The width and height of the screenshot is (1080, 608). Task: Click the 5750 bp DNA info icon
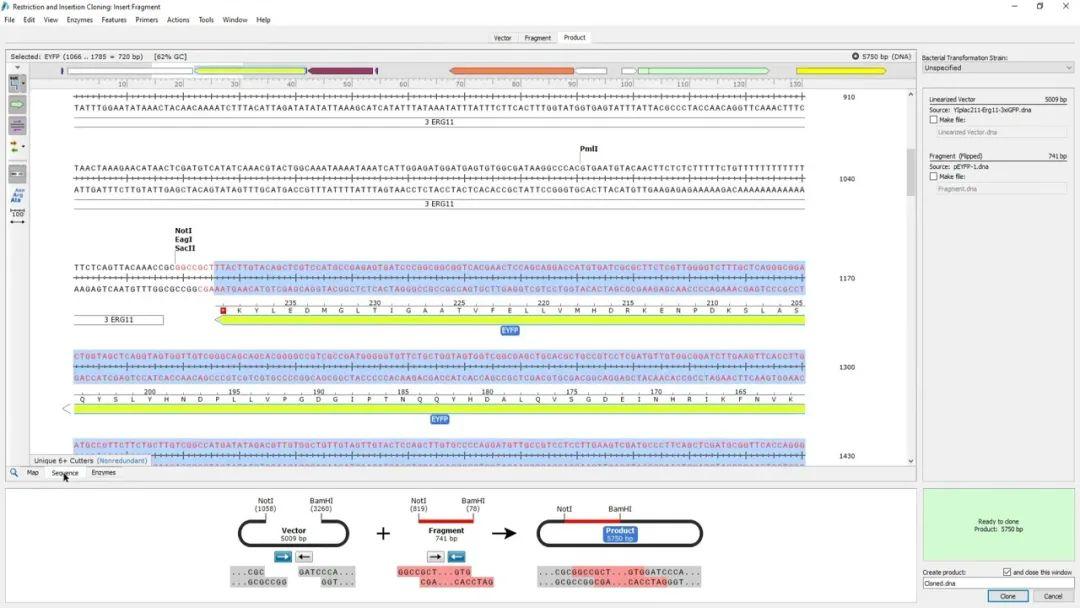pyautogui.click(x=857, y=57)
